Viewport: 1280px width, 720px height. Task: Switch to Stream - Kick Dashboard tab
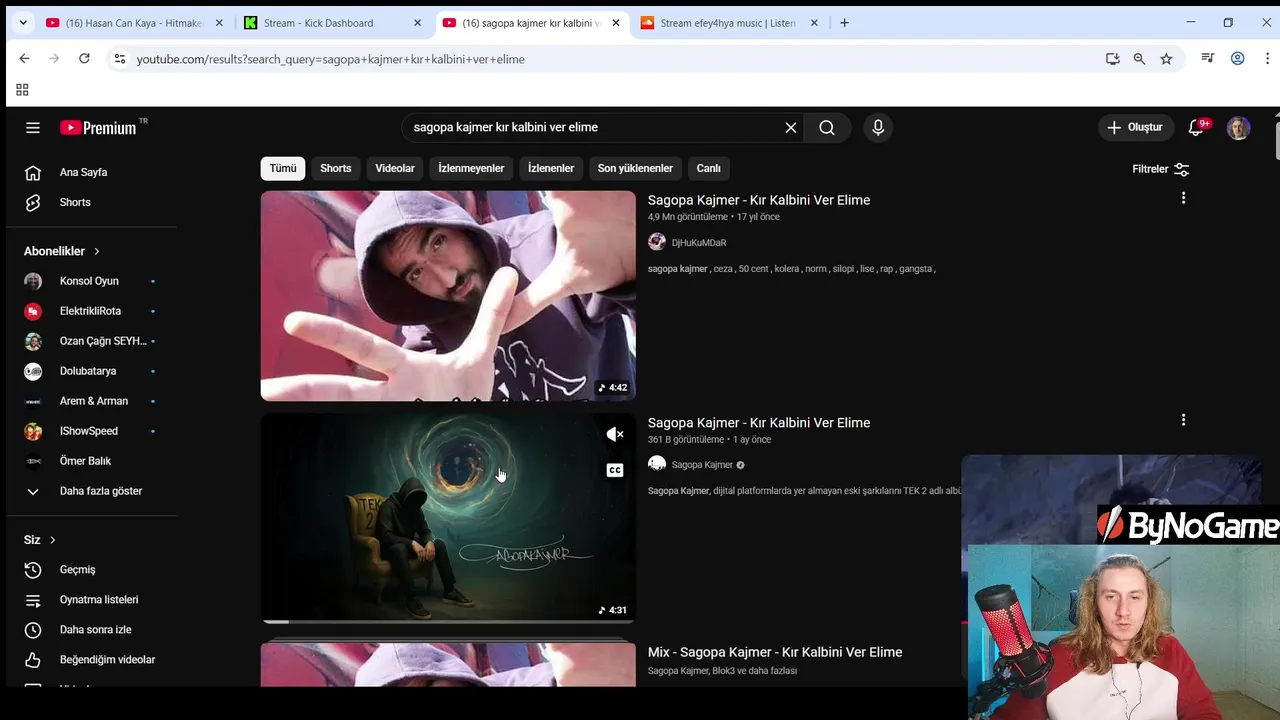tap(318, 23)
